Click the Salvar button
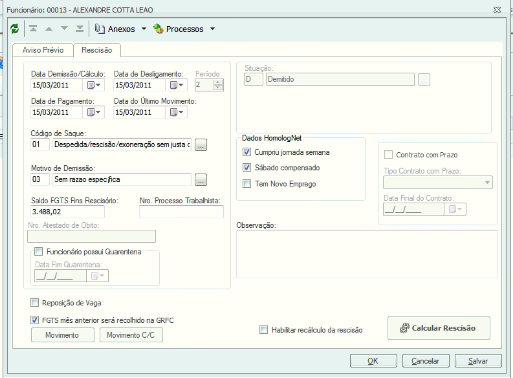This screenshot has height=378, width=513. (478, 361)
